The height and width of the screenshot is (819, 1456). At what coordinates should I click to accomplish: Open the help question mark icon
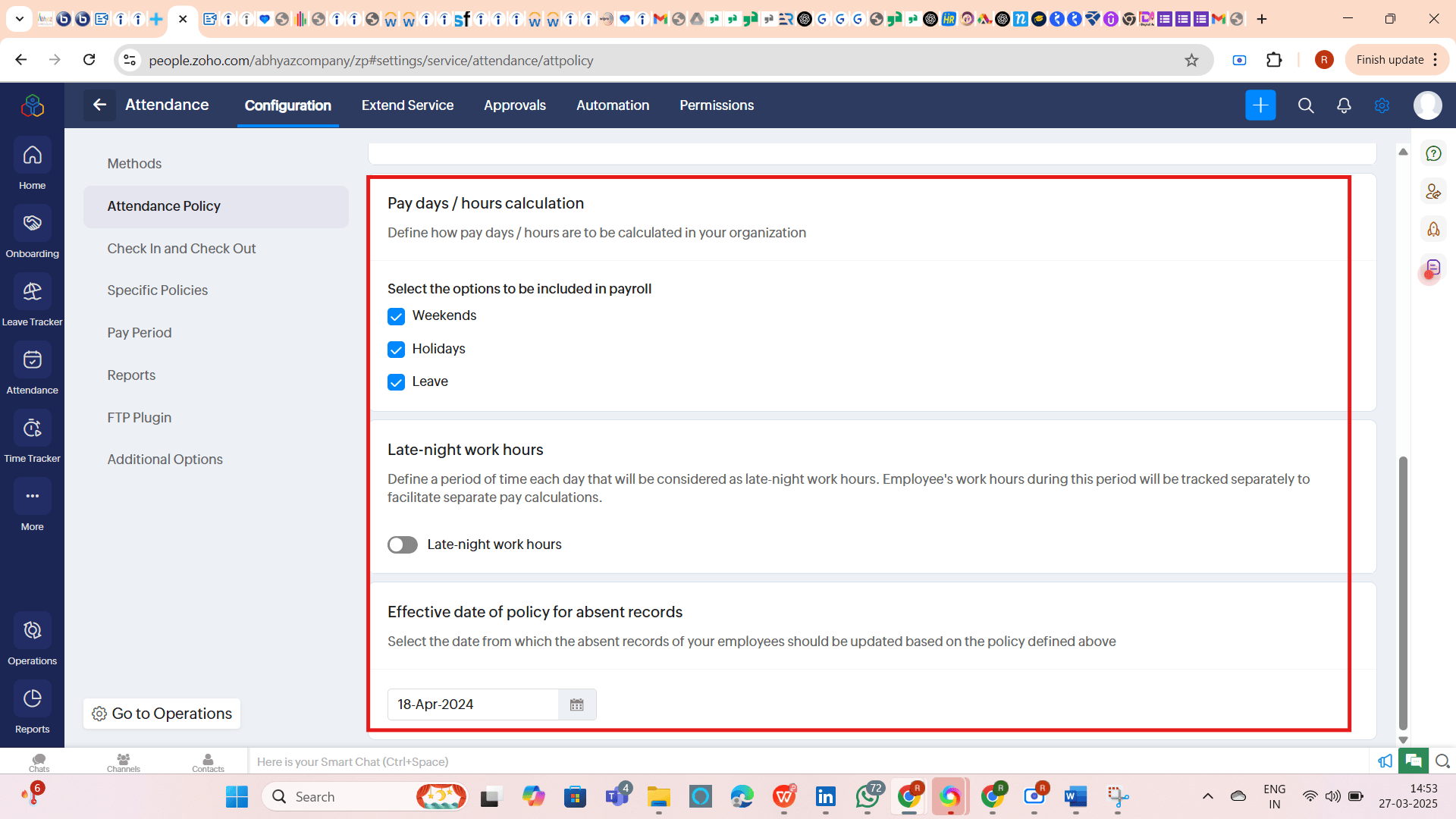[x=1433, y=153]
